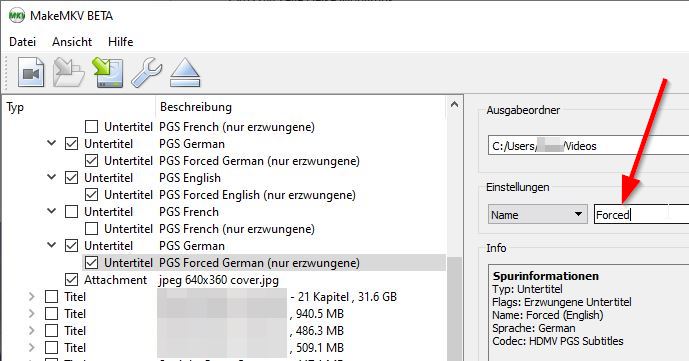Screen dimensions: 689x361
Task: Uncheck the cover.jpg Attachment checkbox
Action: click(71, 280)
